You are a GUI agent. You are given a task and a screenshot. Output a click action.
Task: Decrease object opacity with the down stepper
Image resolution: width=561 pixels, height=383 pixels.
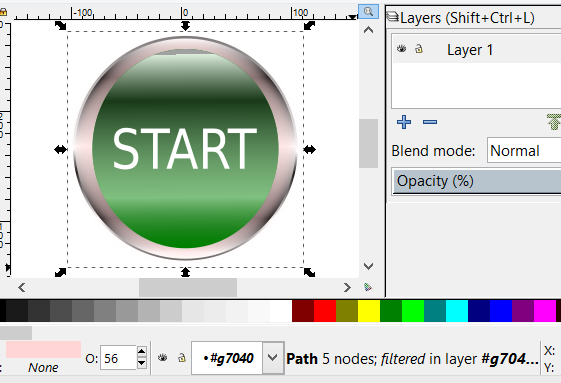[142, 364]
